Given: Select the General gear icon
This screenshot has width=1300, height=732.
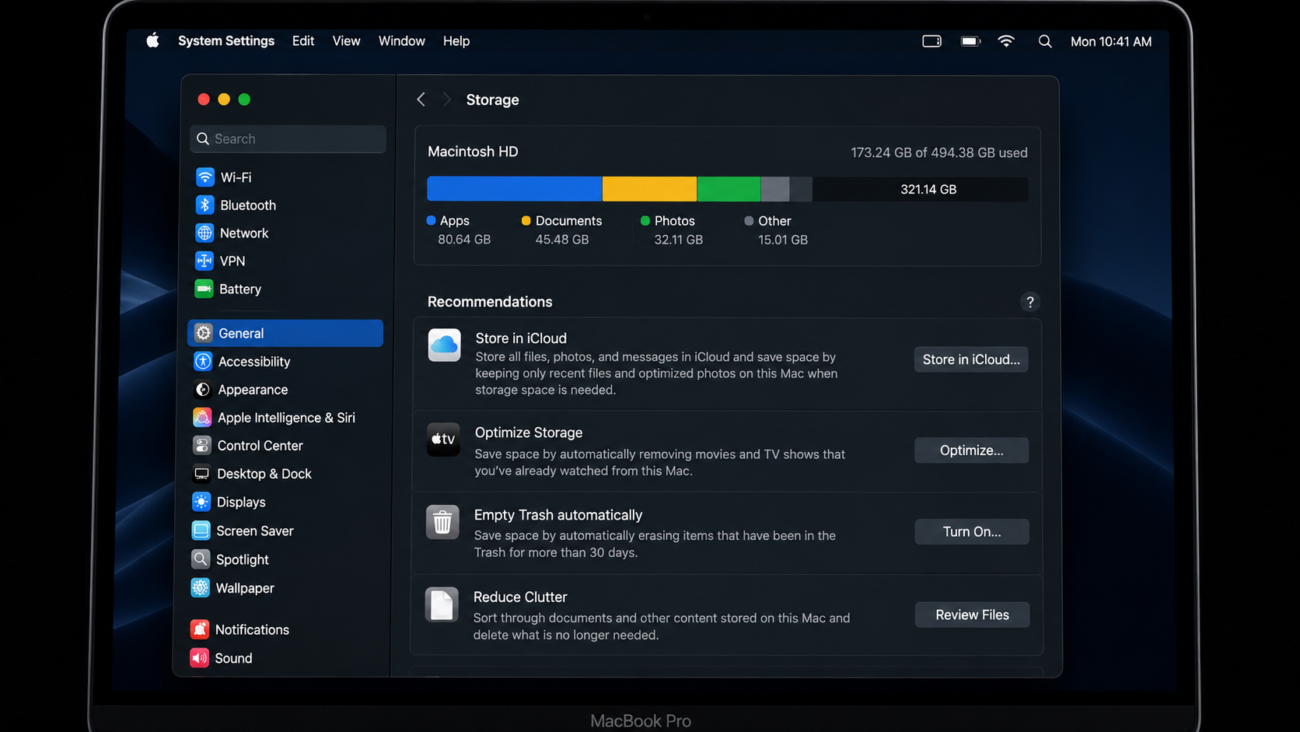Looking at the screenshot, I should click(204, 333).
